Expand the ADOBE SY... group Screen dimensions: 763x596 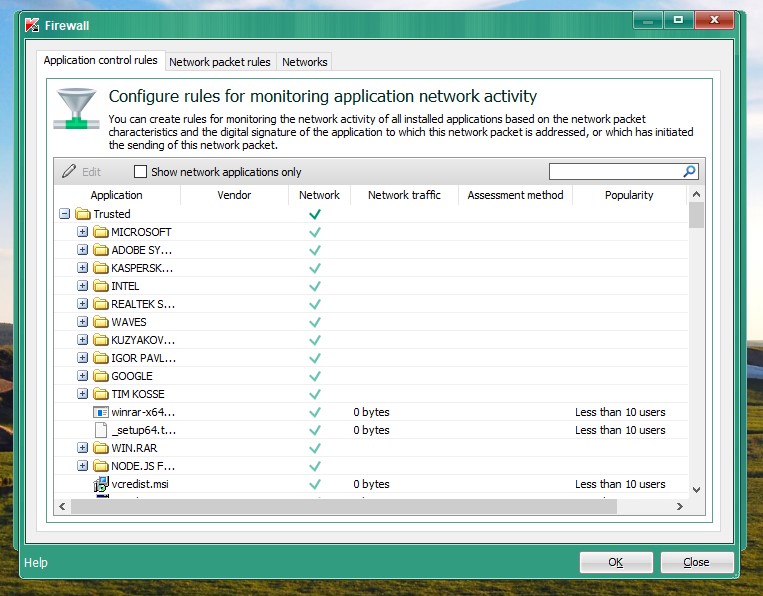coord(82,250)
